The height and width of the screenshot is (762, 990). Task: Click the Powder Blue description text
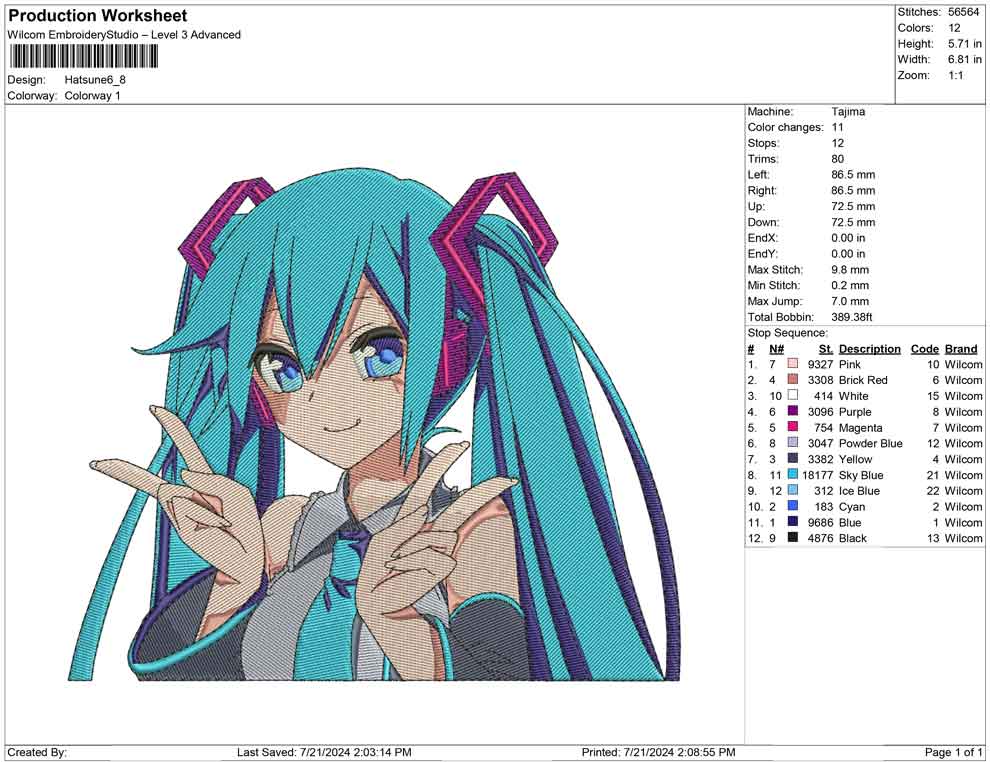pyautogui.click(x=871, y=443)
